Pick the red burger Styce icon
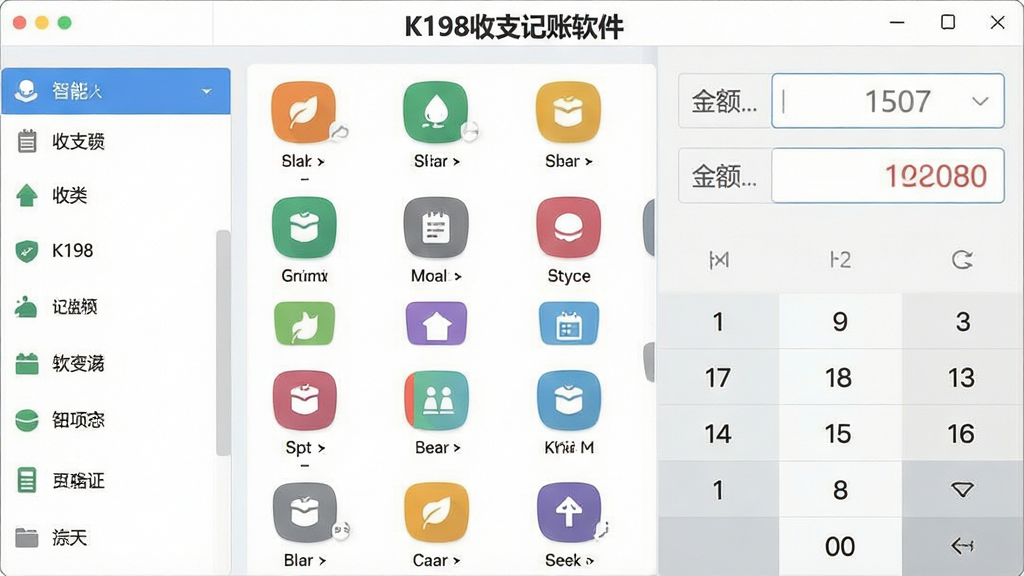1024x576 pixels. [569, 227]
